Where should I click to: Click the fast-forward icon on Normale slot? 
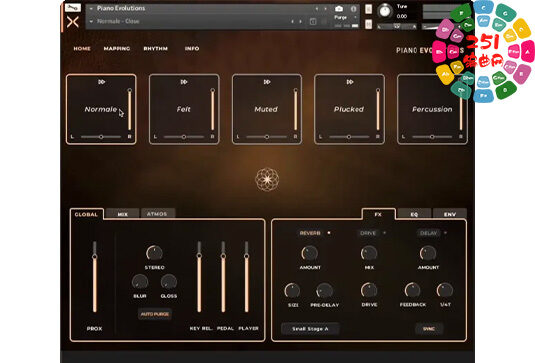coord(102,82)
